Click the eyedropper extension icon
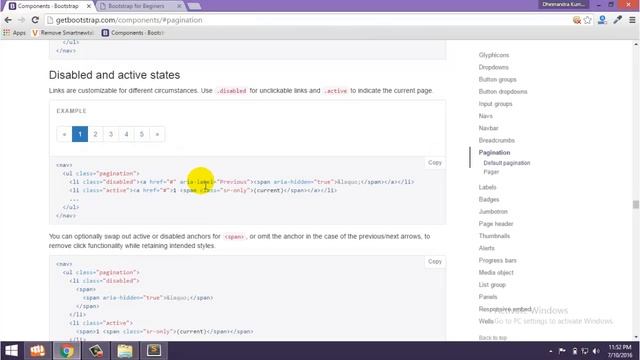Screen dimensions: 640x360 click(x=618, y=20)
